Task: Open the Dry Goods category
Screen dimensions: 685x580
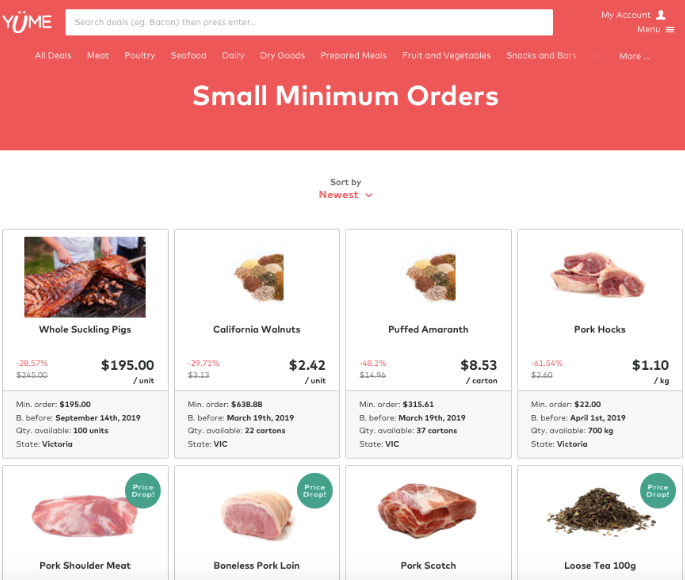Action: 282,55
